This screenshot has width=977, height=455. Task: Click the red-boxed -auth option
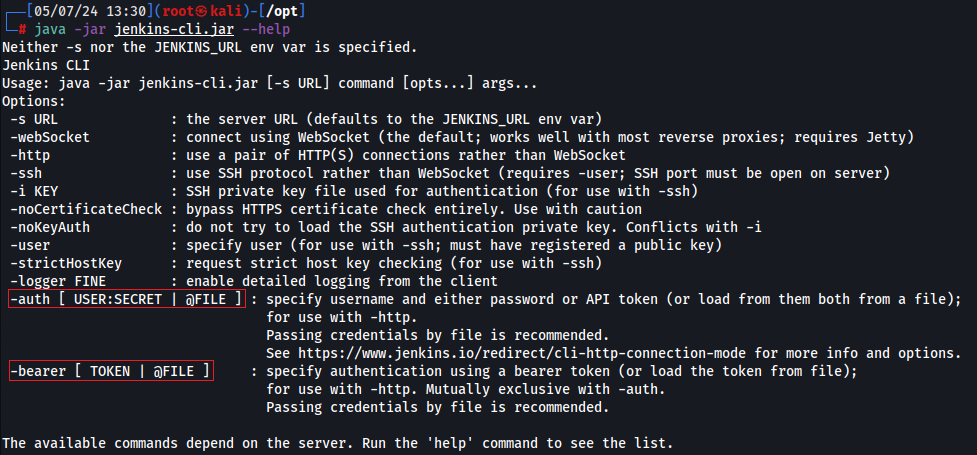[x=126, y=299]
